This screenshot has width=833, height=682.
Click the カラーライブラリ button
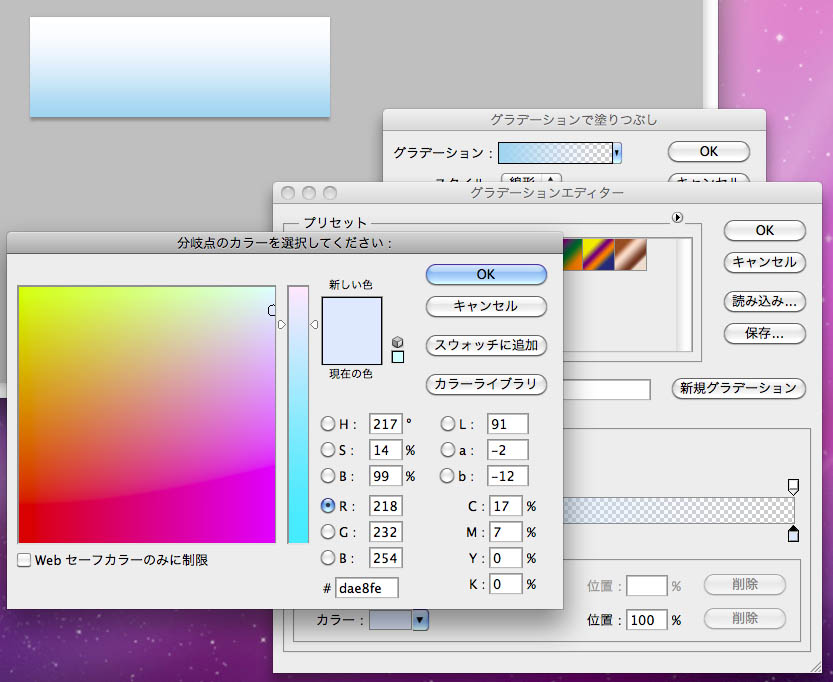pyautogui.click(x=486, y=384)
